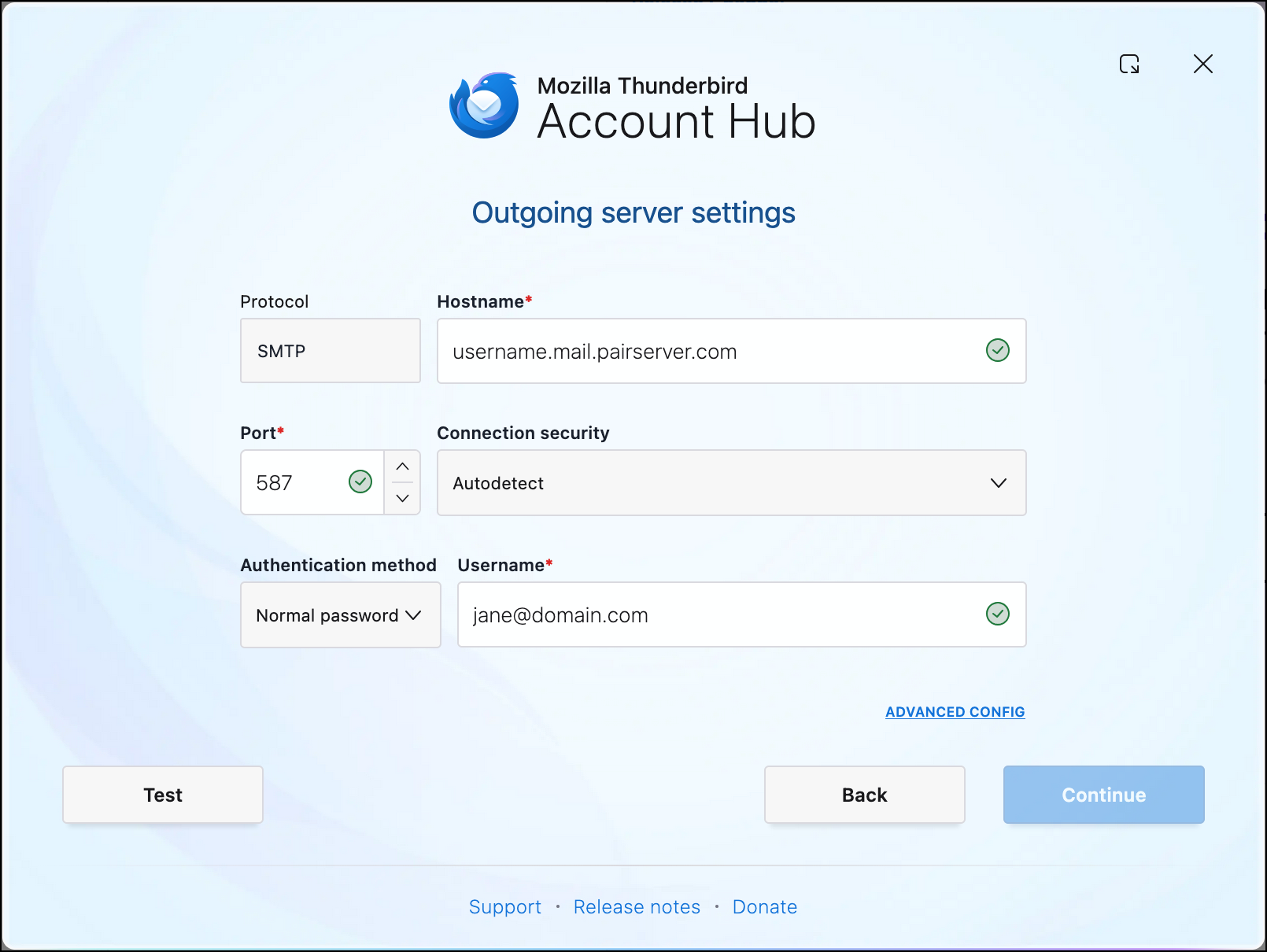The height and width of the screenshot is (952, 1267).
Task: Decrease port with the down arrow
Action: (402, 498)
